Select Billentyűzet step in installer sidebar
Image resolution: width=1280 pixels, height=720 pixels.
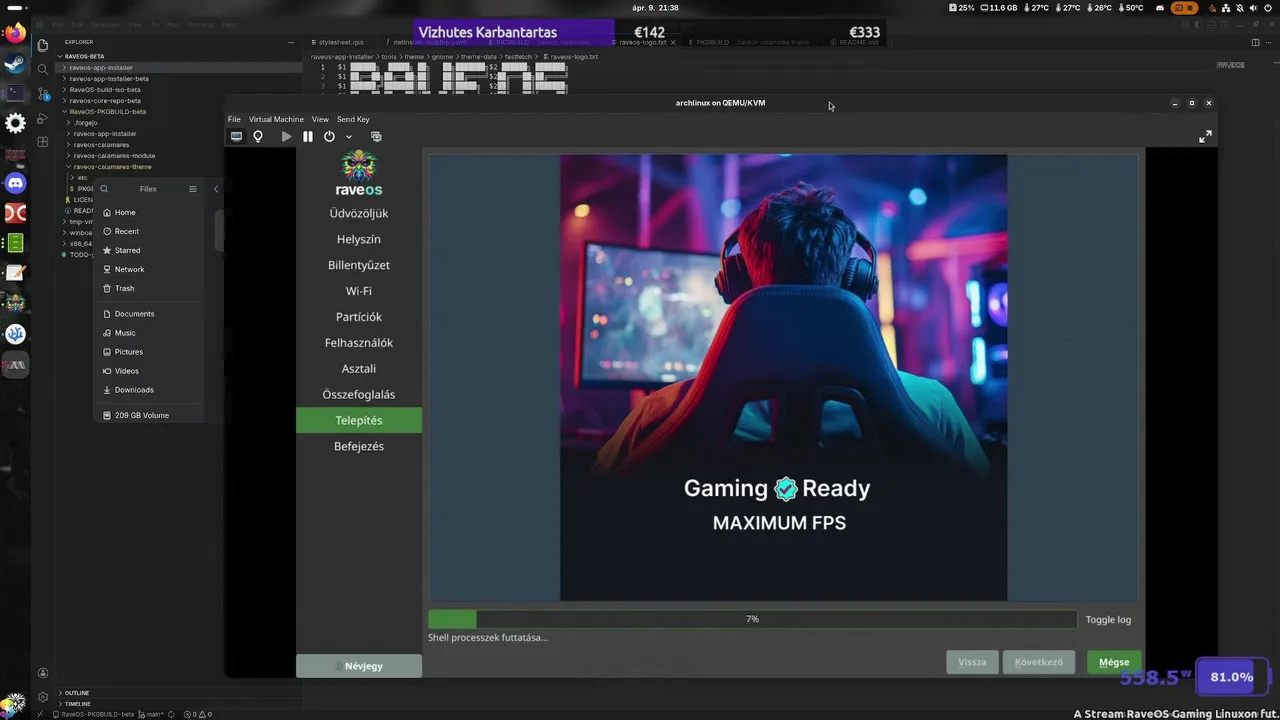click(x=359, y=265)
